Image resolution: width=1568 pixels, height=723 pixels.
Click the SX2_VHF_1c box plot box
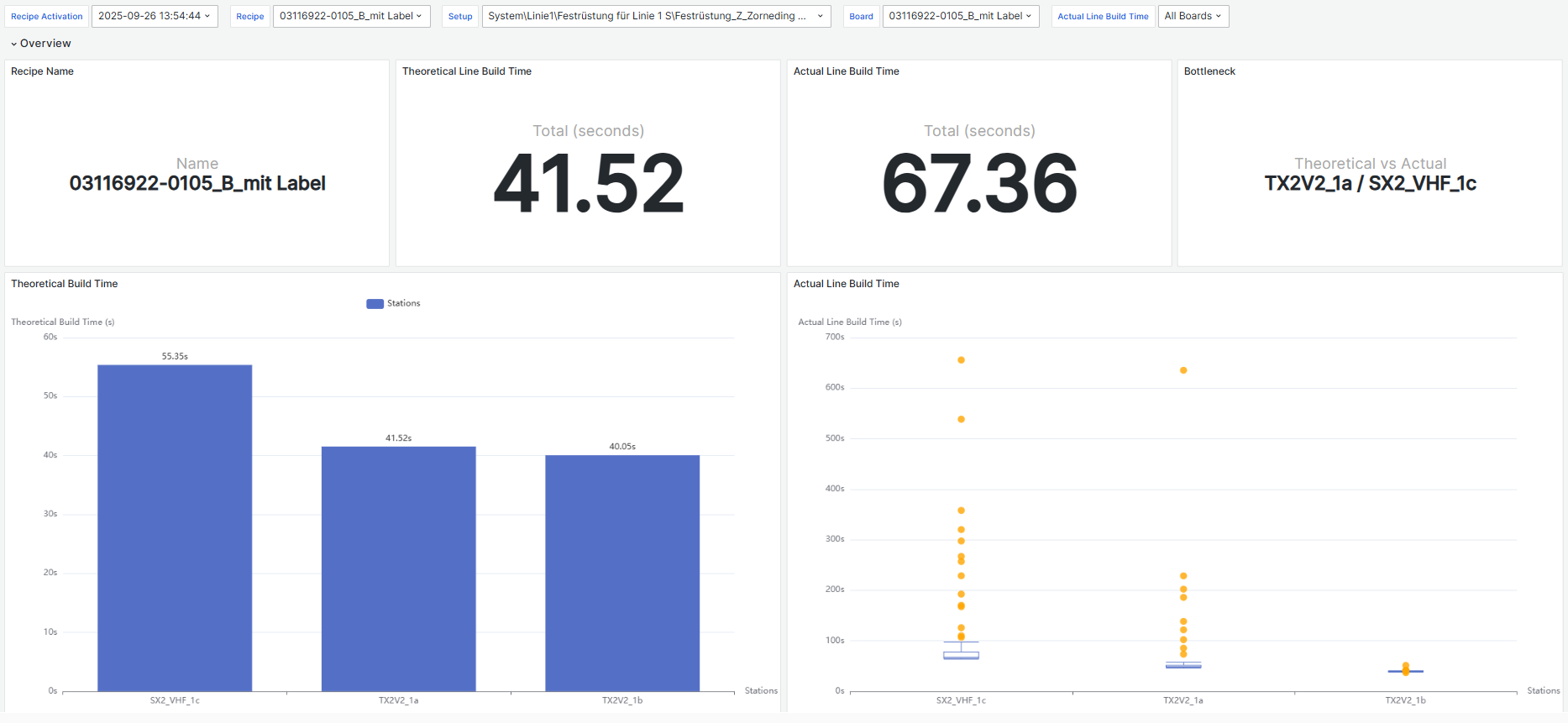961,655
